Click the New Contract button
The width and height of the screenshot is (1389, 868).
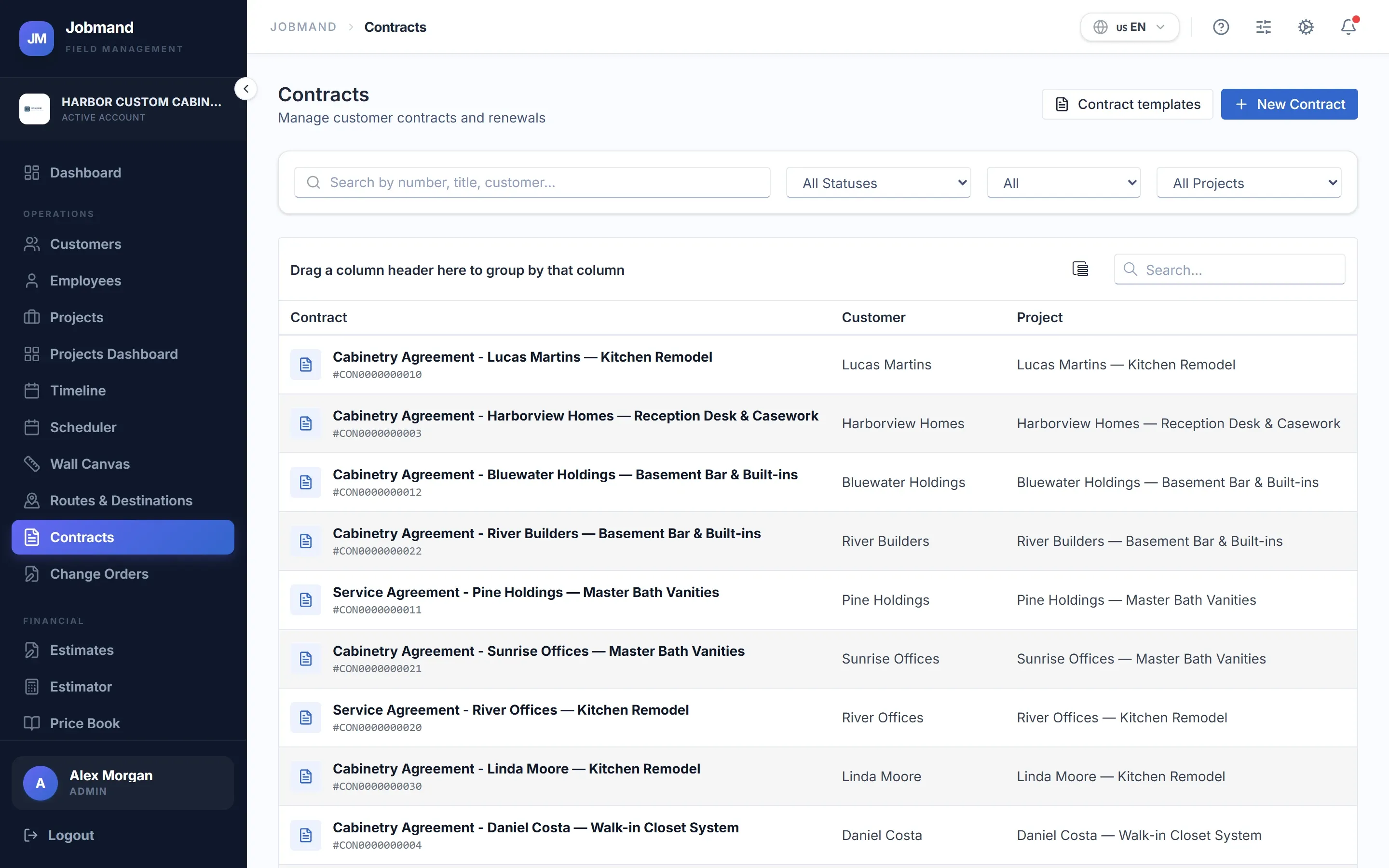click(1289, 104)
